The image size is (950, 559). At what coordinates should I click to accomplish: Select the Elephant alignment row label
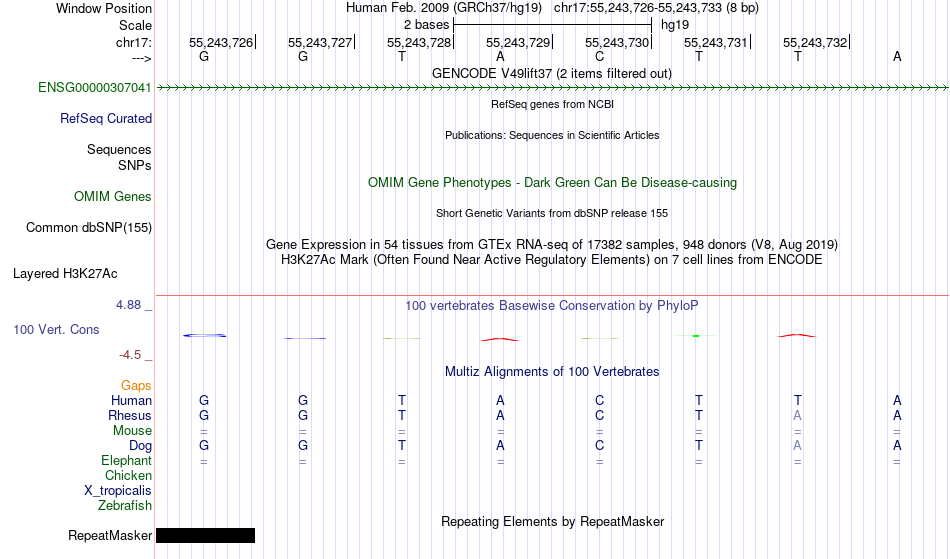point(127,461)
